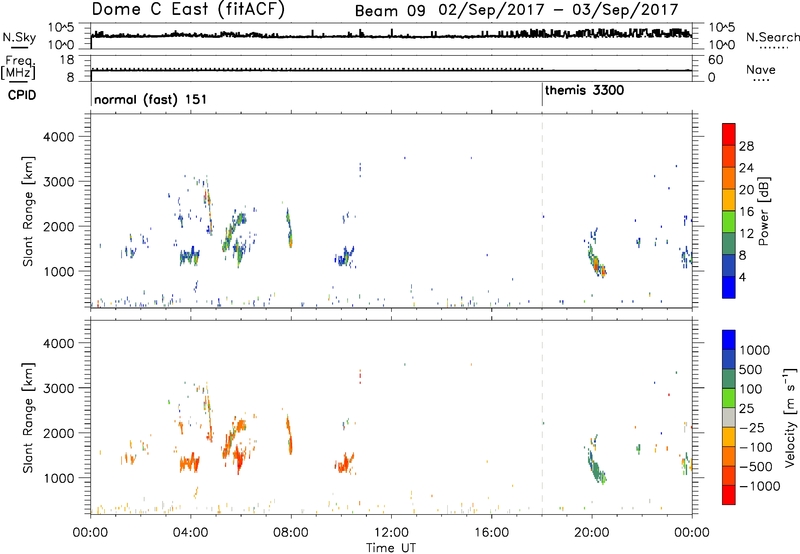
Task: Click the "Velocity [m s⁻¹]" colorbar label
Action: pyautogui.click(x=790, y=417)
